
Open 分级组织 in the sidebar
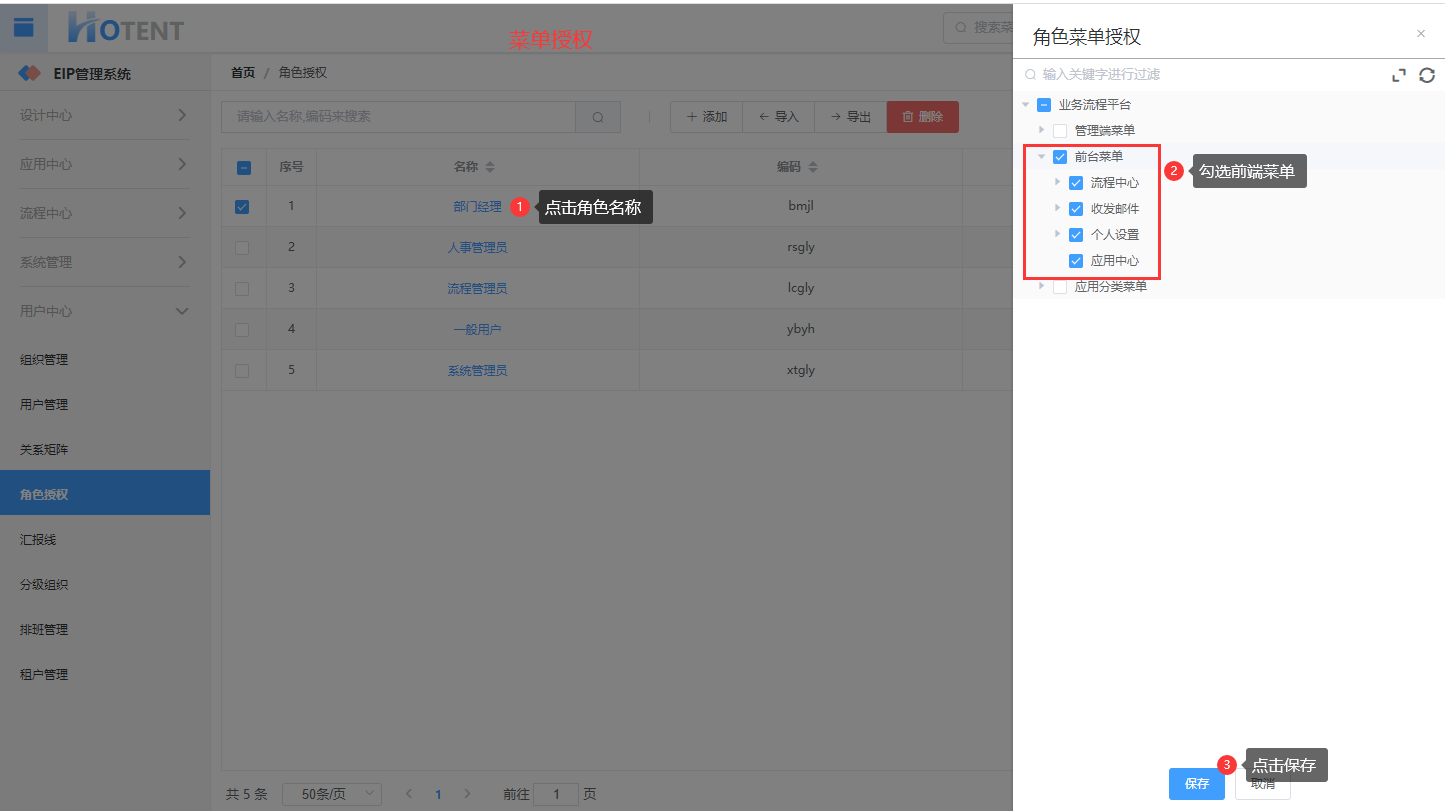pyautogui.click(x=105, y=585)
